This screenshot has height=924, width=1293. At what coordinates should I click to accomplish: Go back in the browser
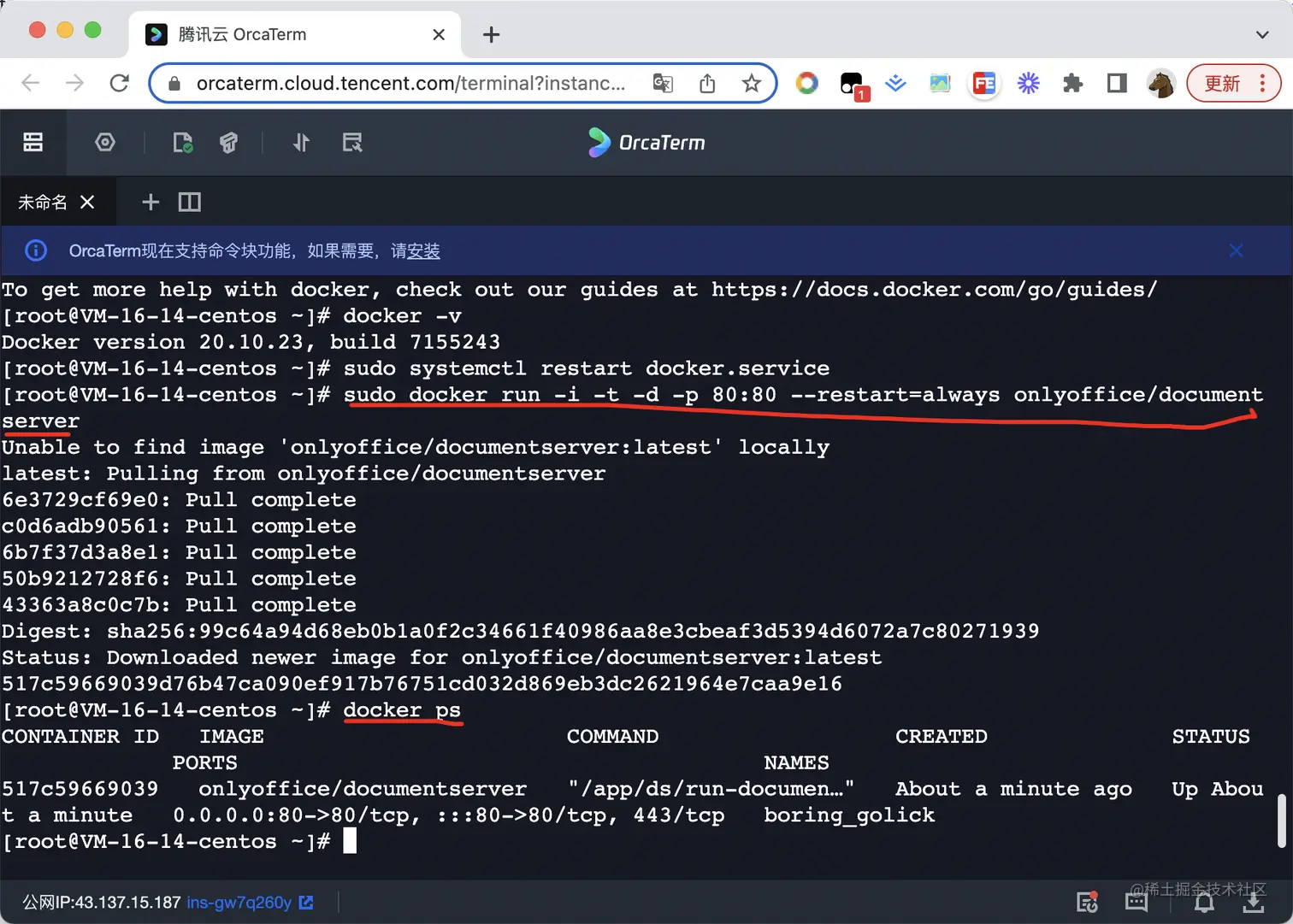31,83
